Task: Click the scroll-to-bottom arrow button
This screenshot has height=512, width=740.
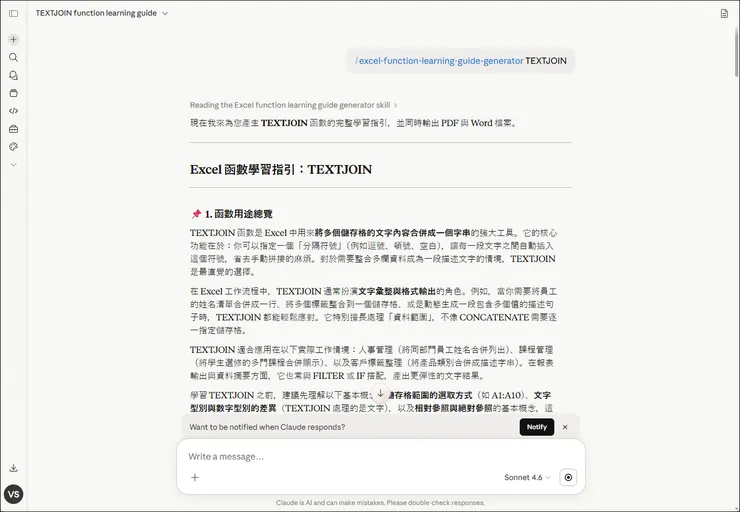Action: pyautogui.click(x=380, y=393)
